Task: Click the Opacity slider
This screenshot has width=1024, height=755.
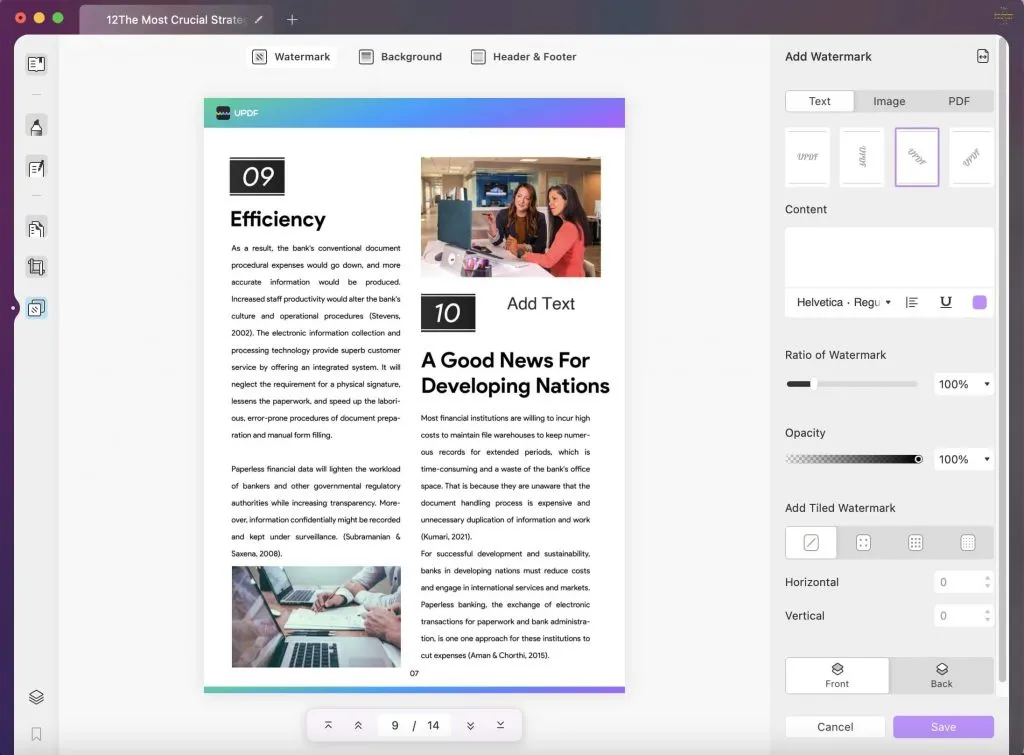Action: click(854, 459)
